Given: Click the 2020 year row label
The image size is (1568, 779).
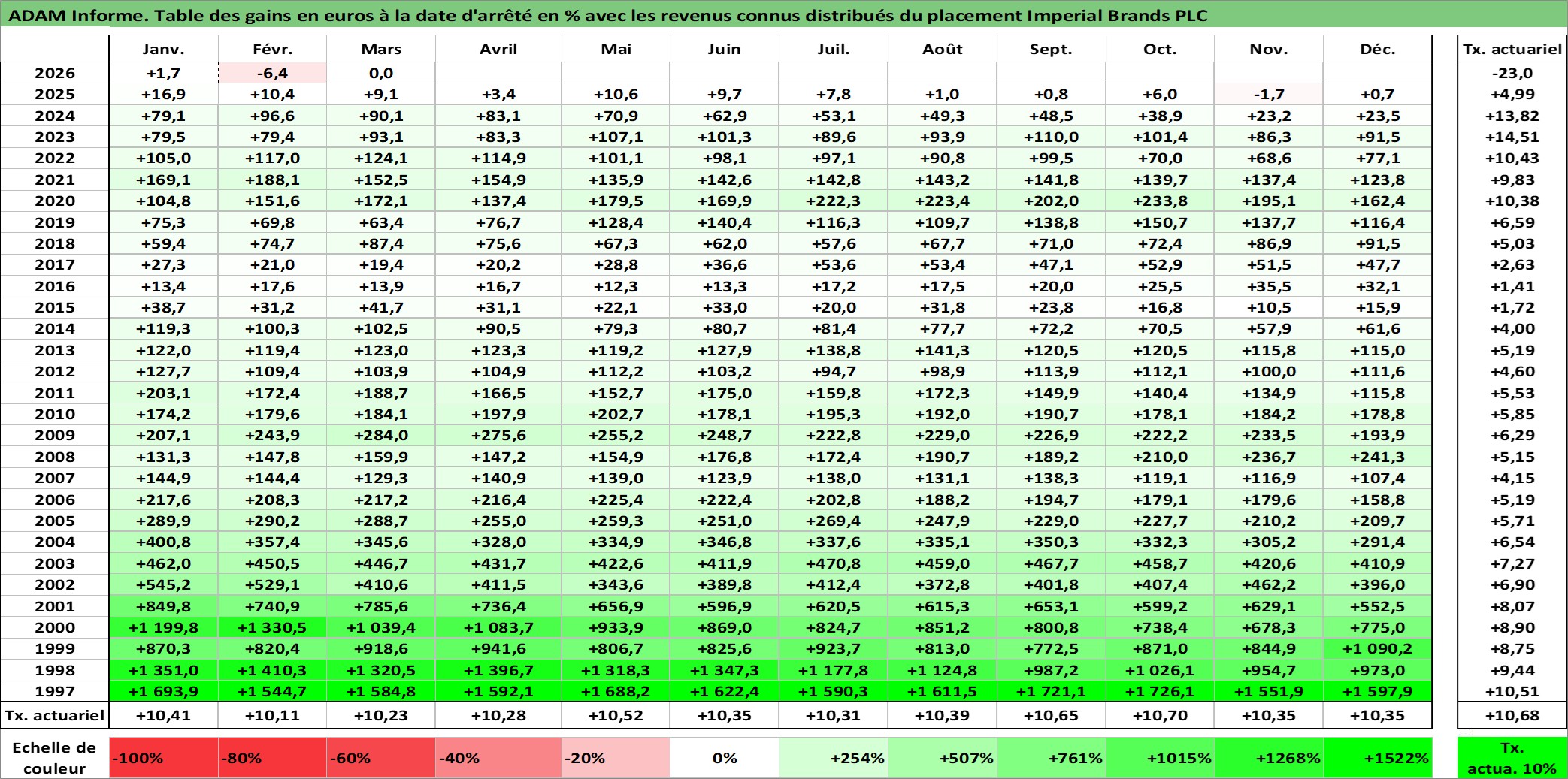Looking at the screenshot, I should coord(55,201).
